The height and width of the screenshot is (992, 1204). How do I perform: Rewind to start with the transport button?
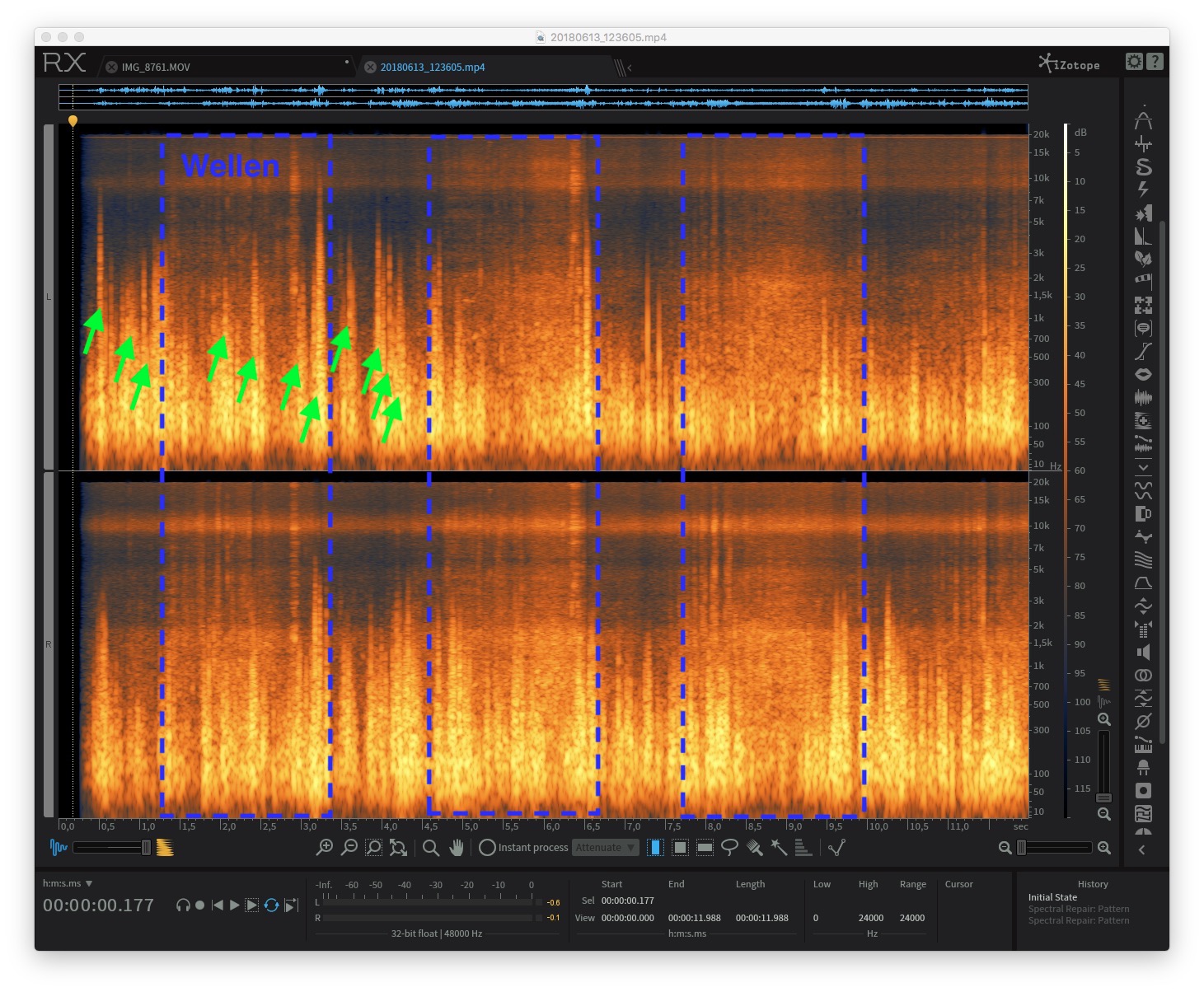(217, 905)
